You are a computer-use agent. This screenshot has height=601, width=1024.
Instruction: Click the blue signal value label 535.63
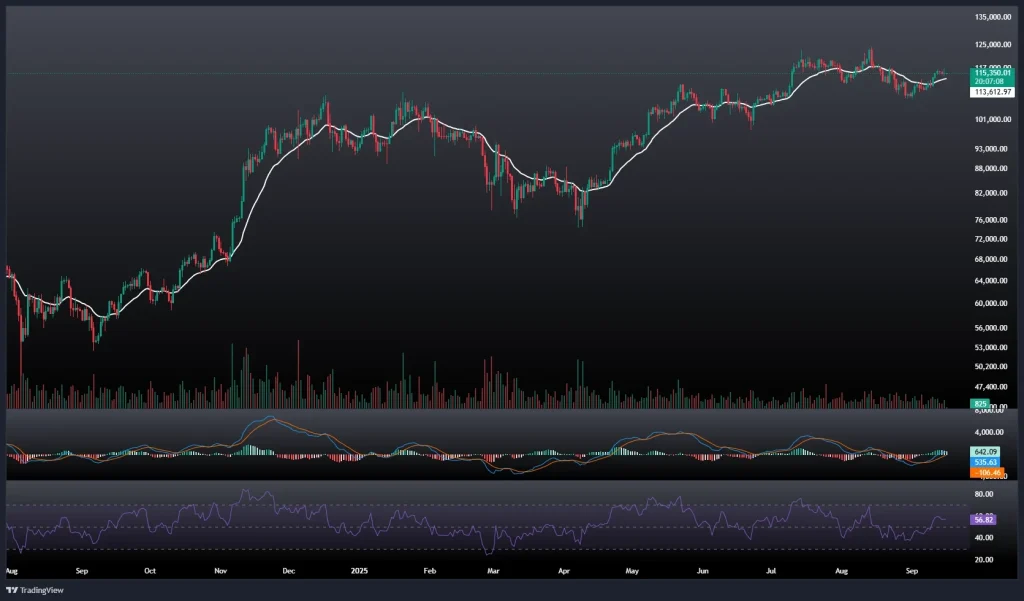pos(984,463)
